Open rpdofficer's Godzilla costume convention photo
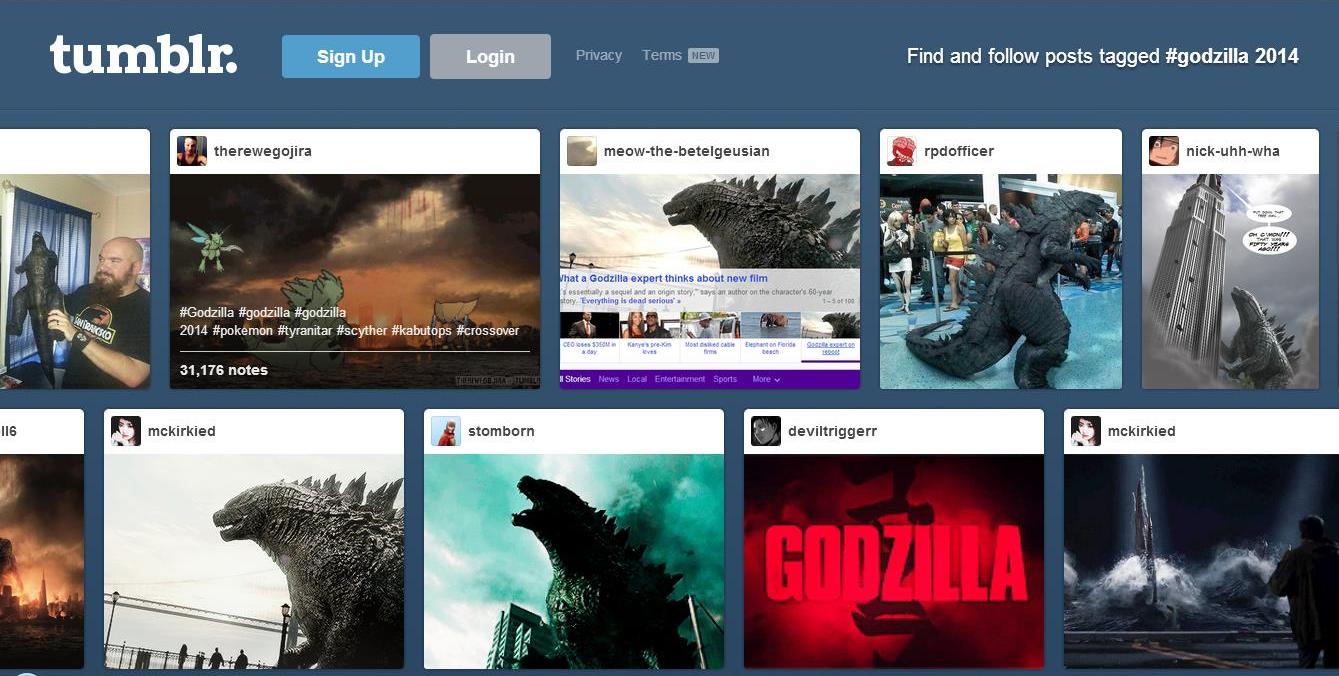The image size is (1339, 676). 1001,281
